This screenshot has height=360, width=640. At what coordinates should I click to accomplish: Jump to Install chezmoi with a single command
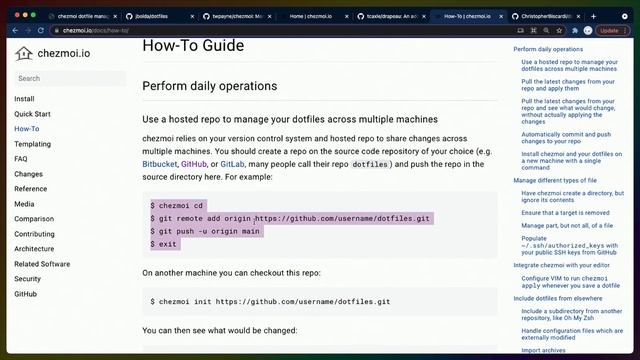[571, 161]
